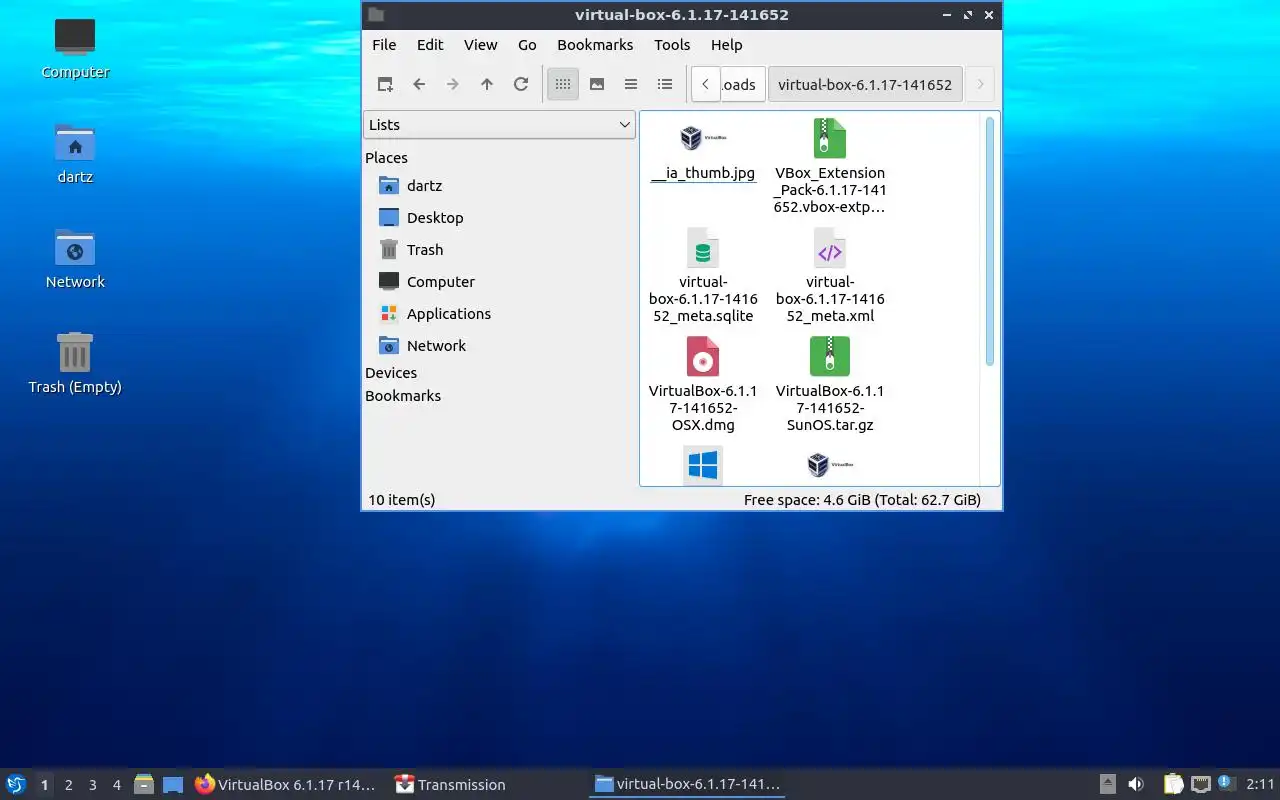Image resolution: width=1280 pixels, height=800 pixels.
Task: Switch to thumbnail view mode
Action: 597,85
